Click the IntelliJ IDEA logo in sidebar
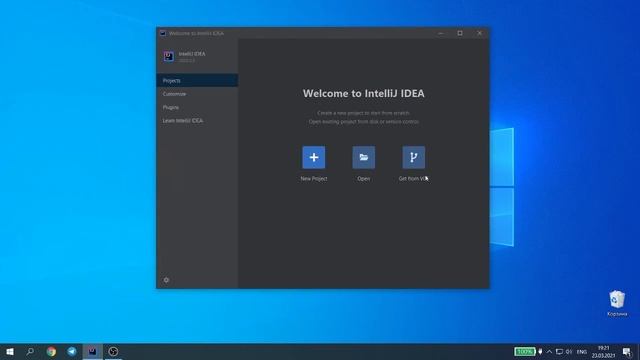The height and width of the screenshot is (360, 640). 169,56
